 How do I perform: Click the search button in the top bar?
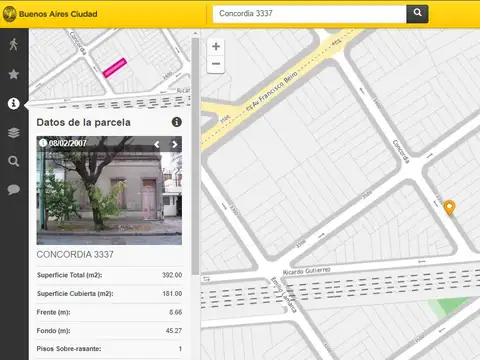417,14
